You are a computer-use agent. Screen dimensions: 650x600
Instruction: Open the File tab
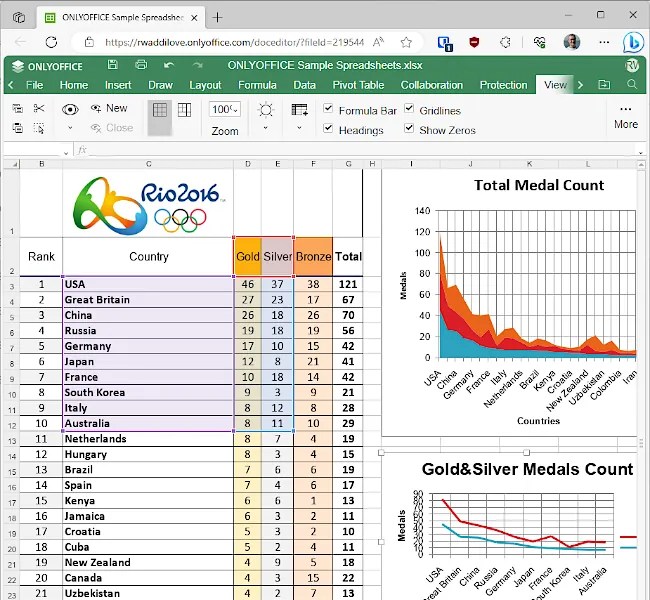coord(34,85)
